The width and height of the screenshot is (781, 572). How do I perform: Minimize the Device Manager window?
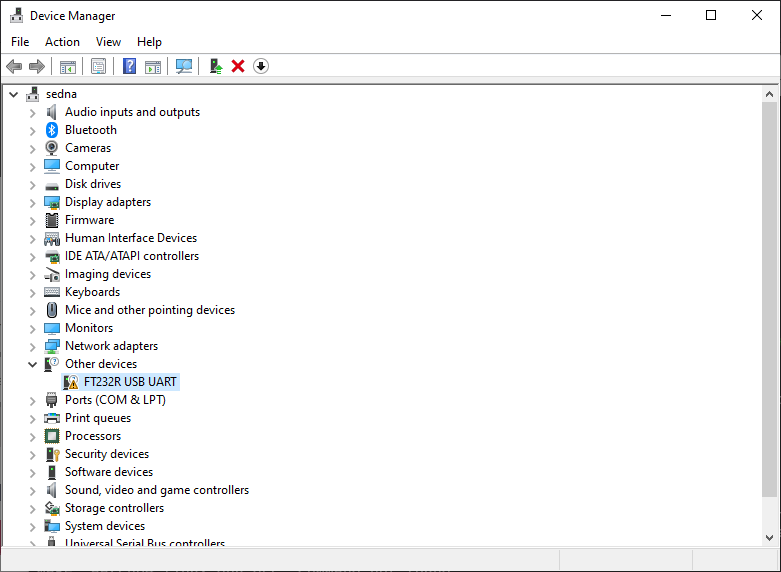666,15
